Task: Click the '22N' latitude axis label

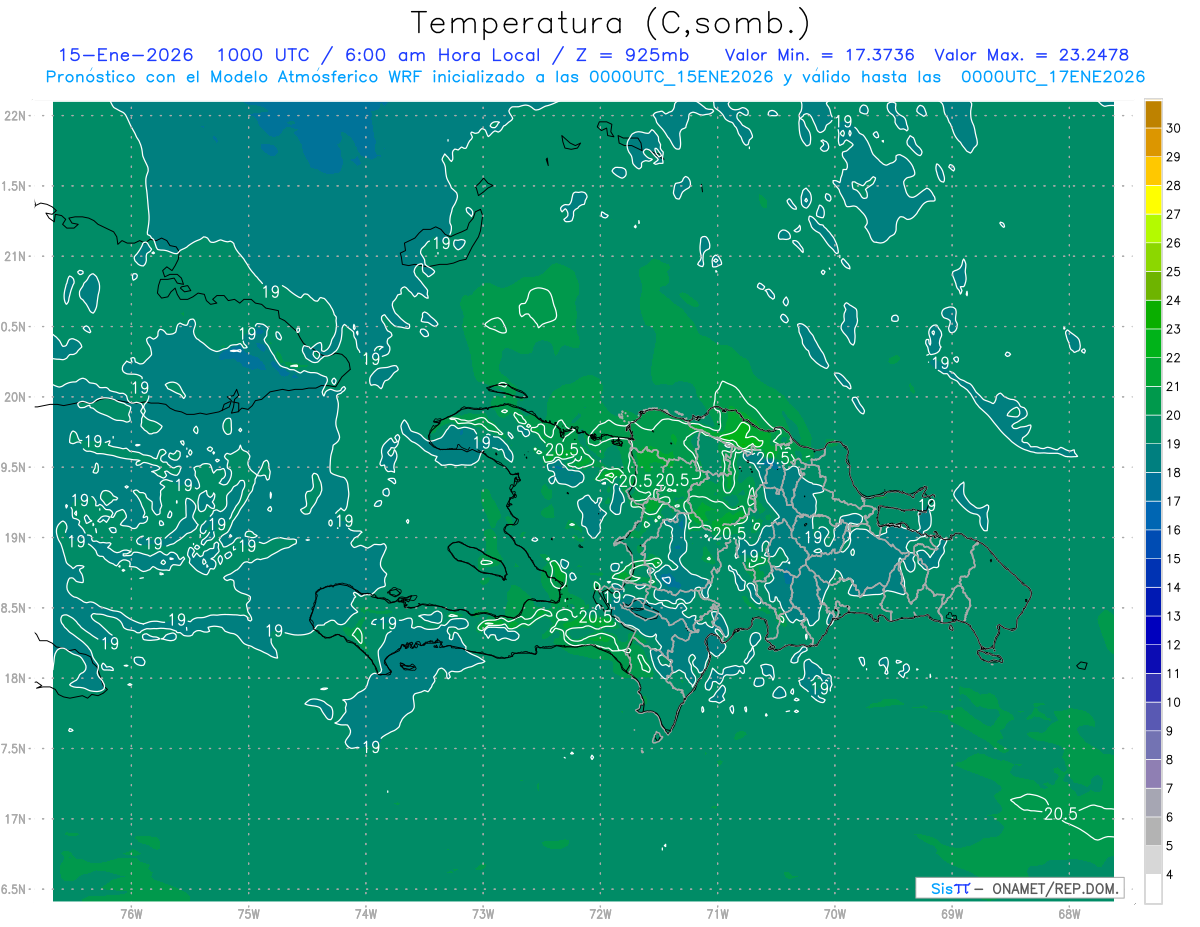Action: [x=16, y=115]
